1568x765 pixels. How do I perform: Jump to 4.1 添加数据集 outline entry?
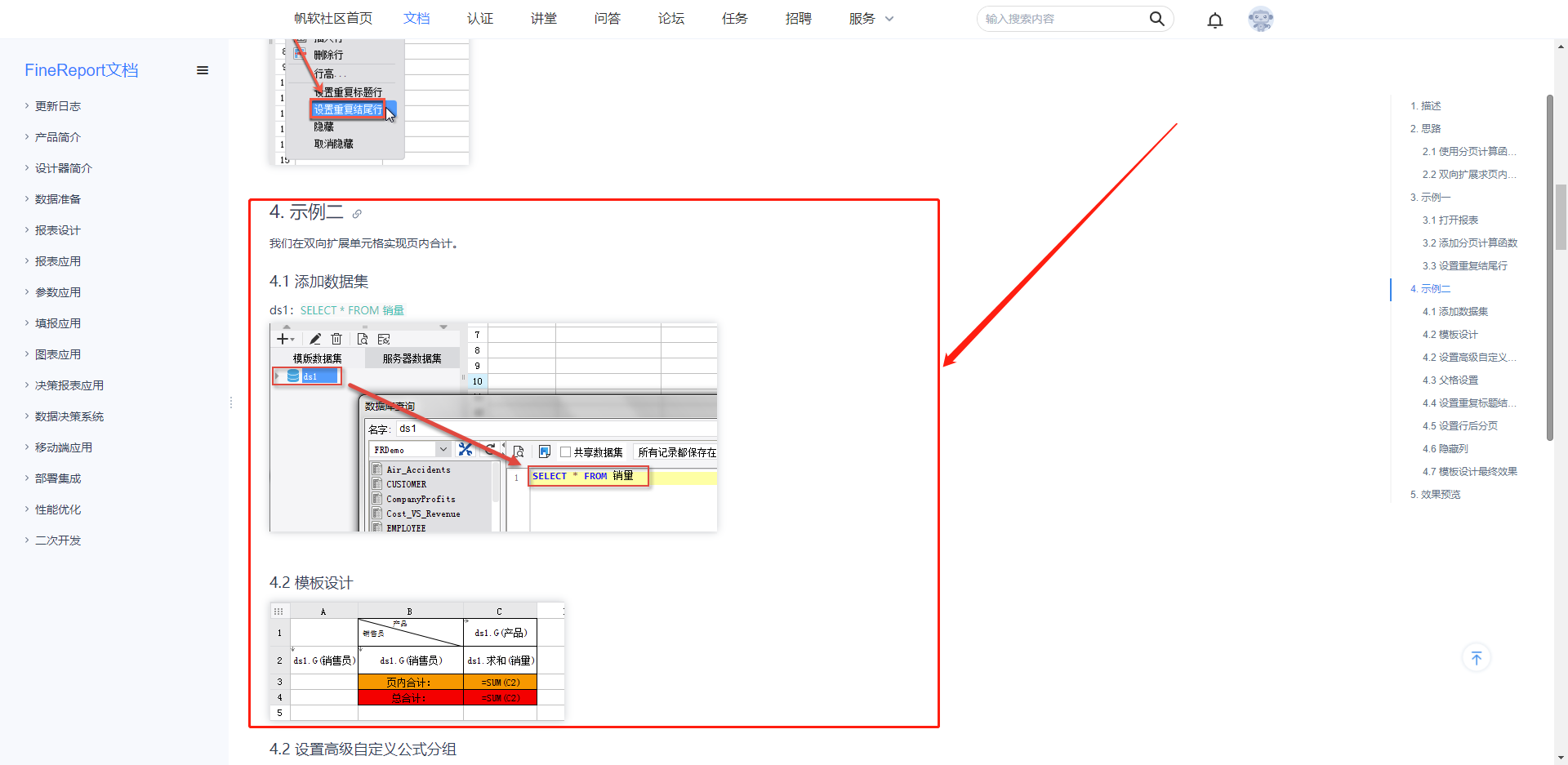[x=1455, y=312]
